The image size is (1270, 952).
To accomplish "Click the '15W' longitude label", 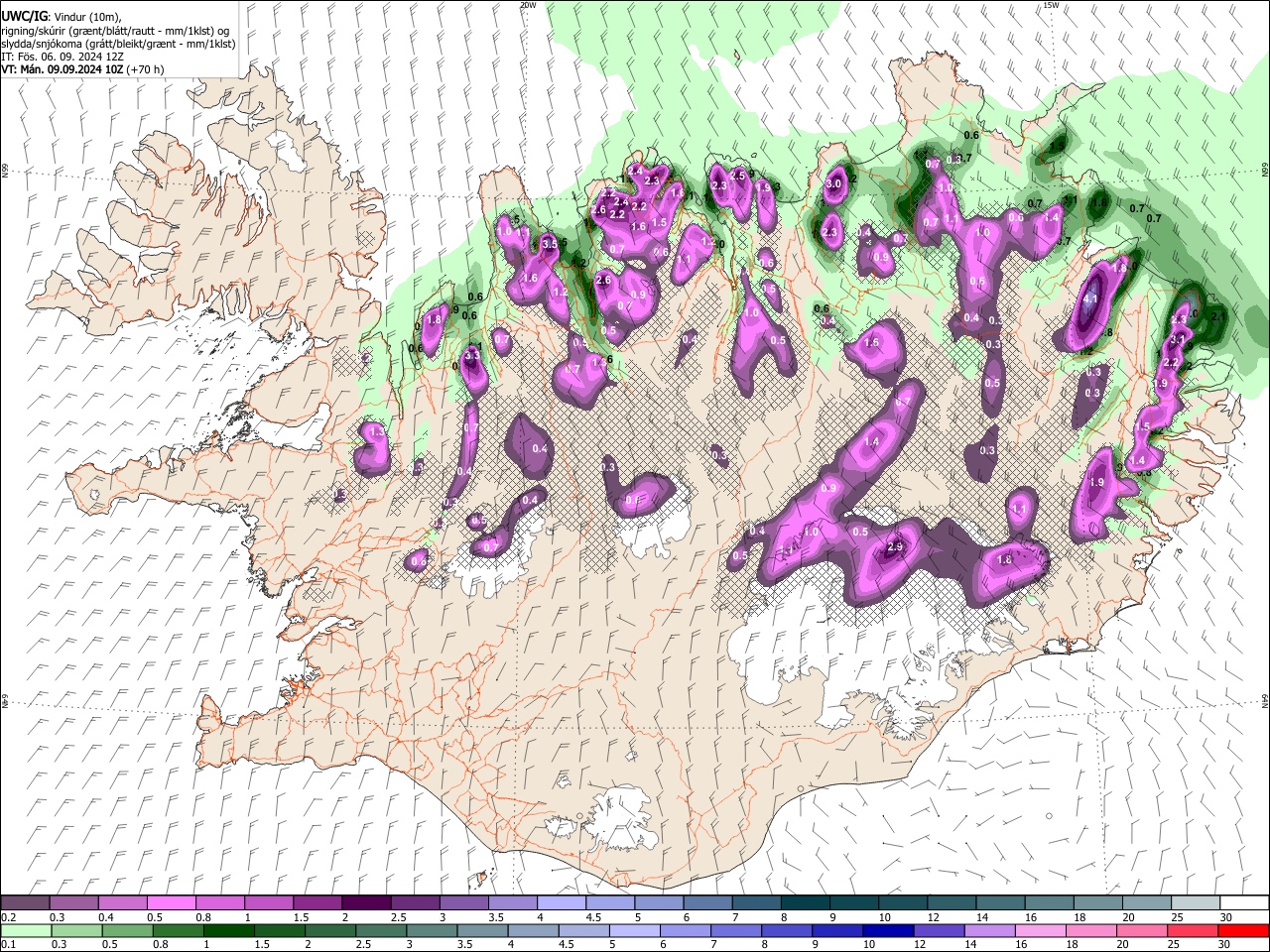I will point(1051,5).
